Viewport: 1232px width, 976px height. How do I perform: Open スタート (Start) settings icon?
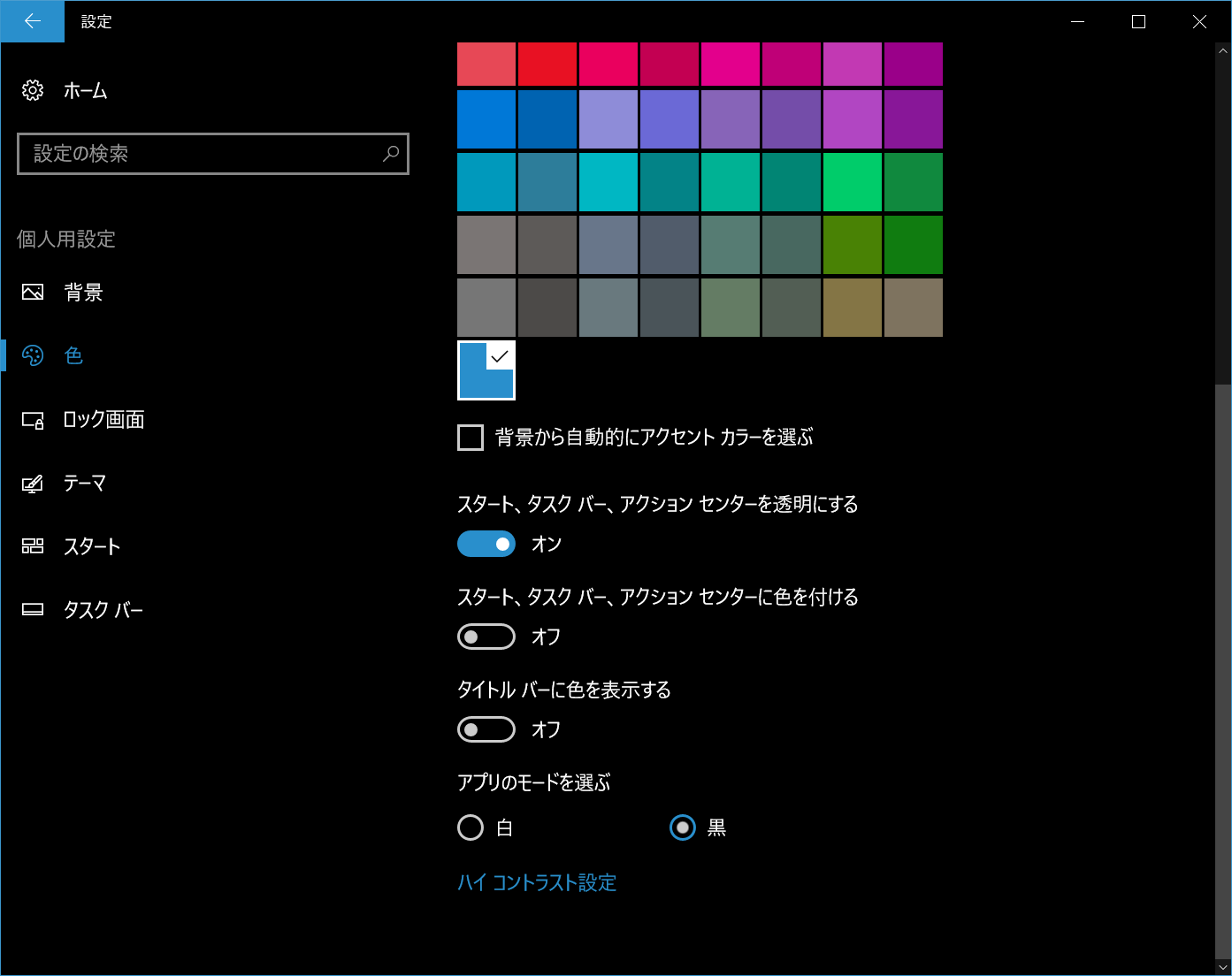[x=33, y=546]
